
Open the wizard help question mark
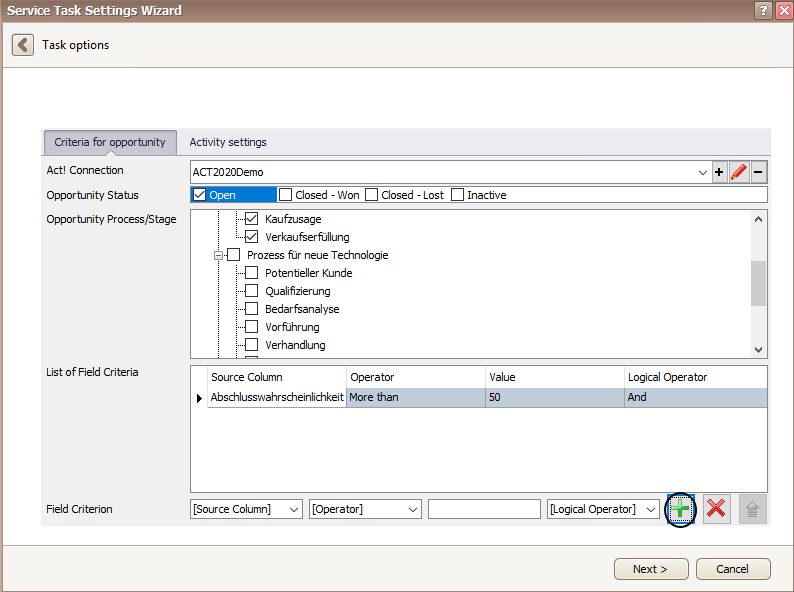(763, 10)
